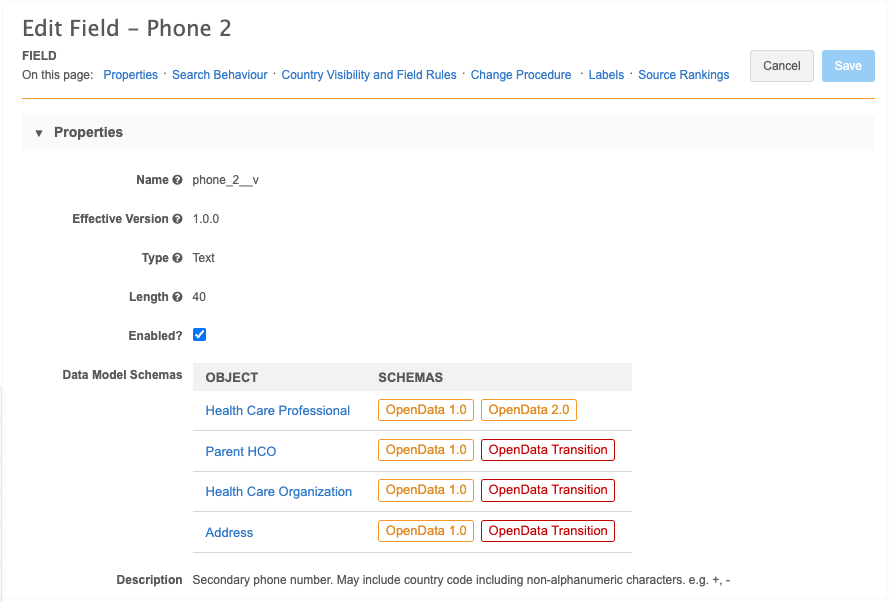Click the help icon beside Effective Version
This screenshot has height=602, width=890.
[x=177, y=219]
